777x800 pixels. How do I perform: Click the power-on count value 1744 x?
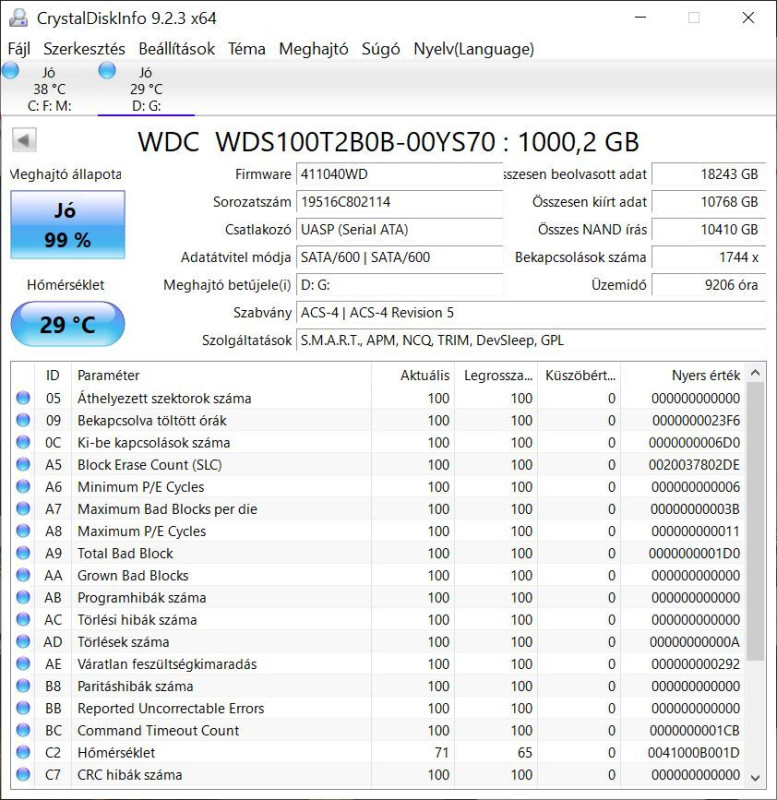pyautogui.click(x=709, y=257)
